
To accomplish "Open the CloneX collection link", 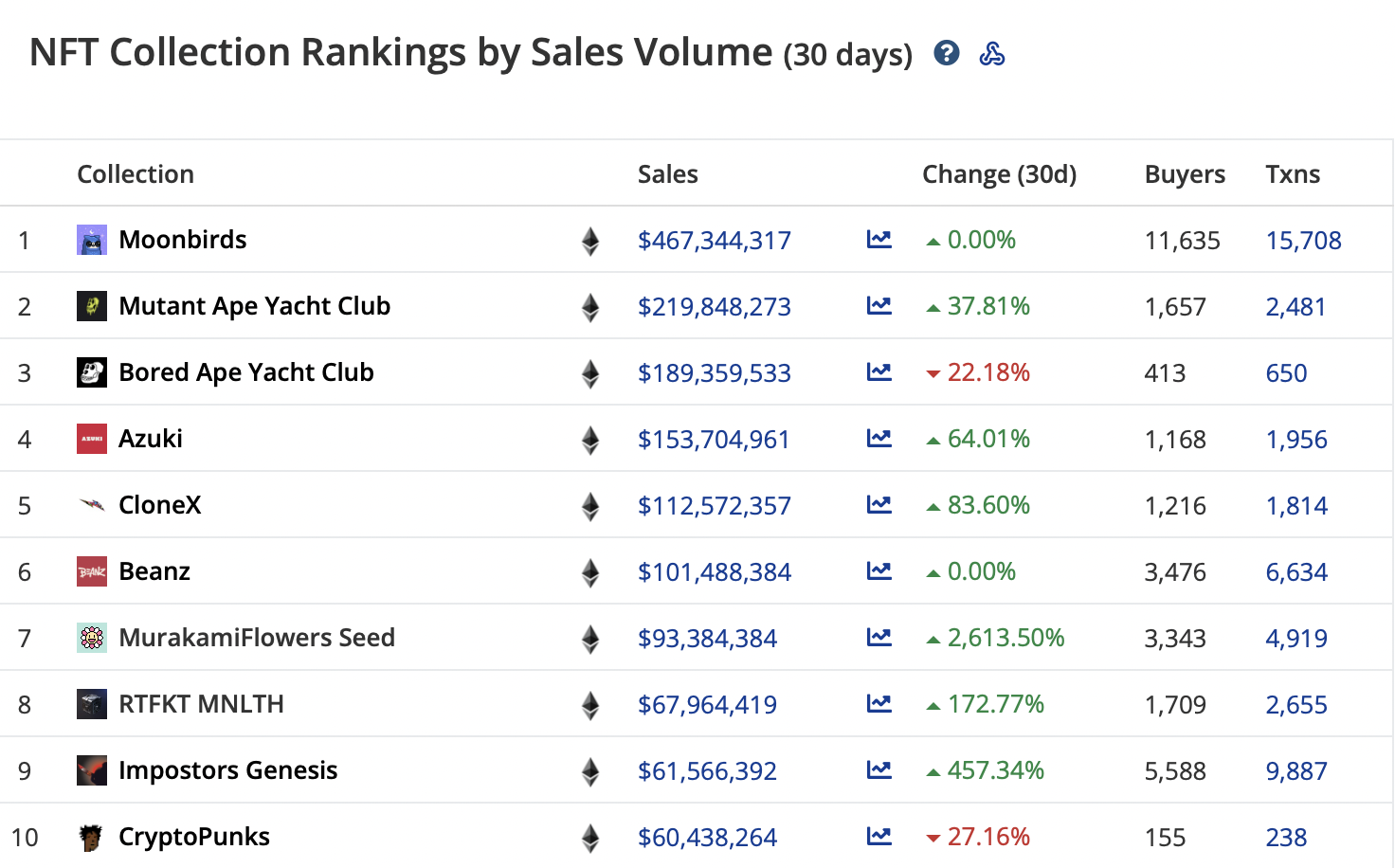I will pyautogui.click(x=160, y=505).
